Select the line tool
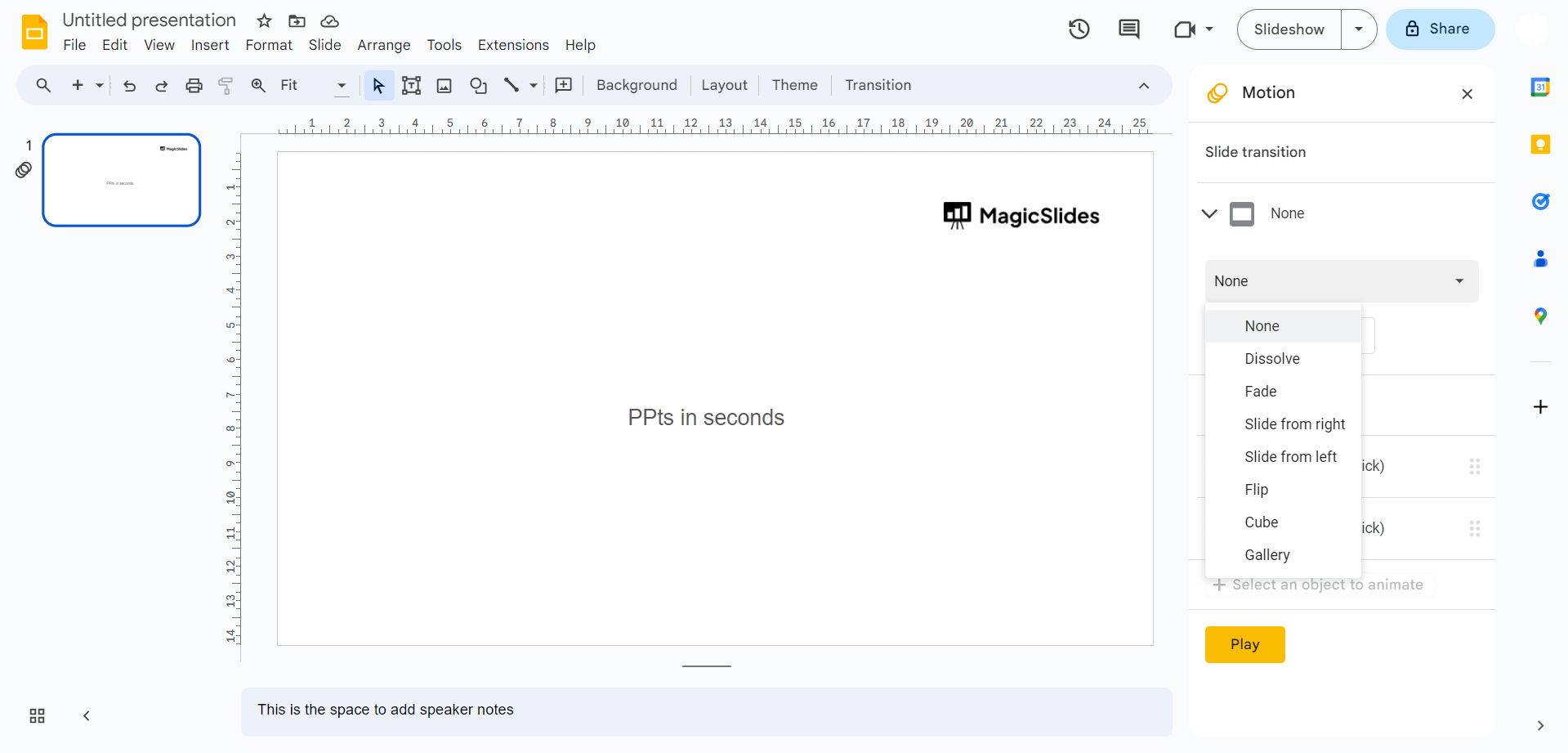 511,85
